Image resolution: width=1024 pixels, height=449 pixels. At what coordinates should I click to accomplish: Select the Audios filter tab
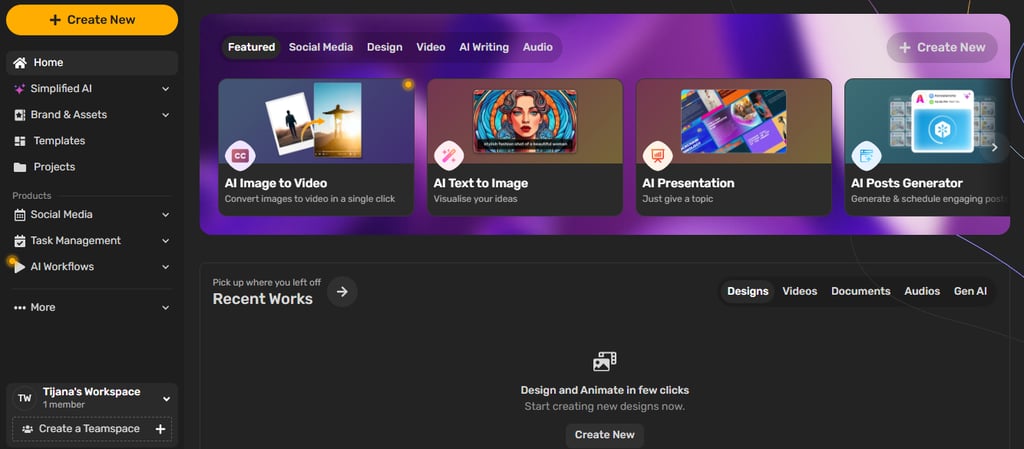922,291
